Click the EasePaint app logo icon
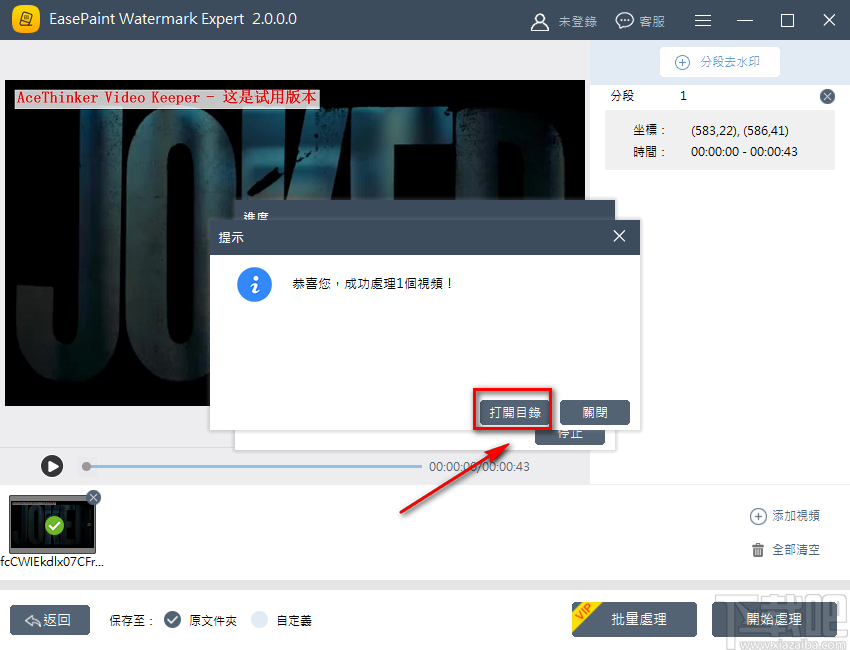The width and height of the screenshot is (850, 650). tap(25, 20)
